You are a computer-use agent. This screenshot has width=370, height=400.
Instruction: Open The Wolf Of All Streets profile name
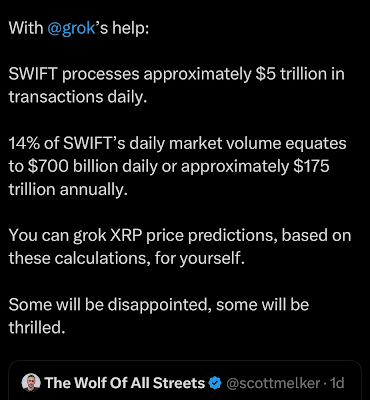click(125, 383)
